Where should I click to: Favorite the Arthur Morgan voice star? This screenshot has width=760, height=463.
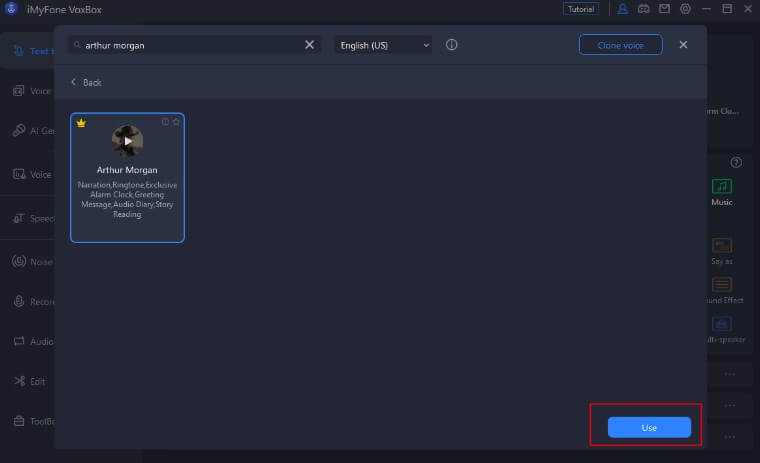pyautogui.click(x=176, y=122)
